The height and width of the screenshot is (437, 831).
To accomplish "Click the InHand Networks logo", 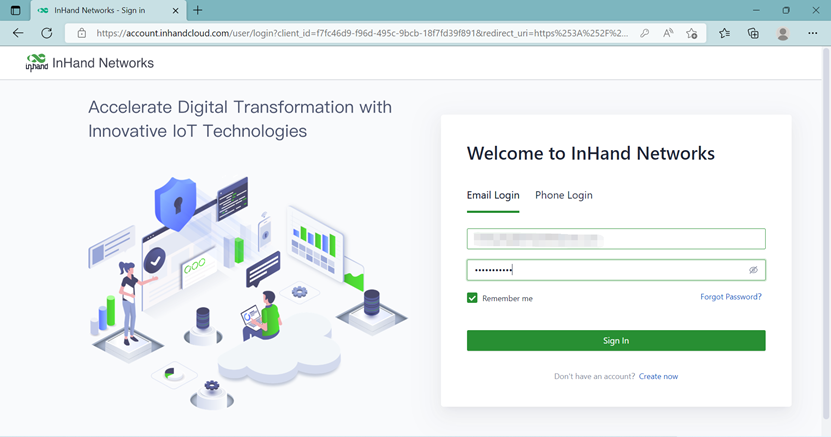I will coord(90,63).
